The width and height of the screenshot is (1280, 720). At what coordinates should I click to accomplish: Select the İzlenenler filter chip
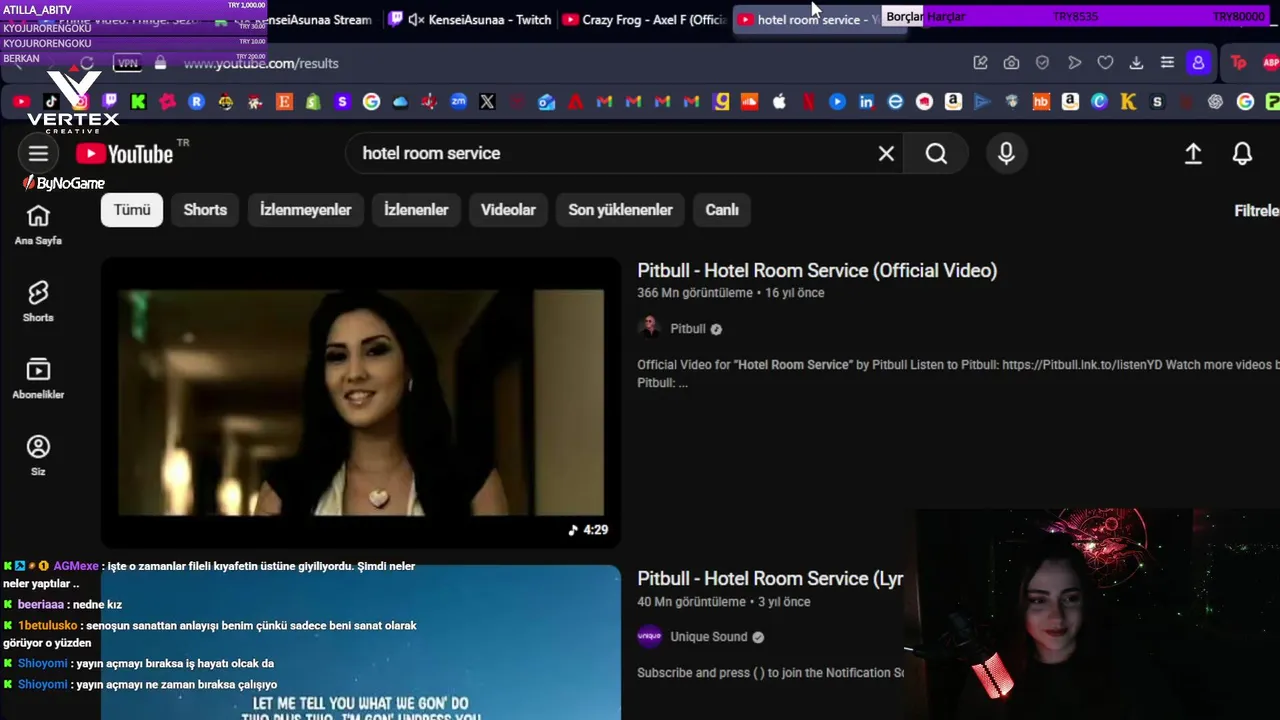point(416,210)
